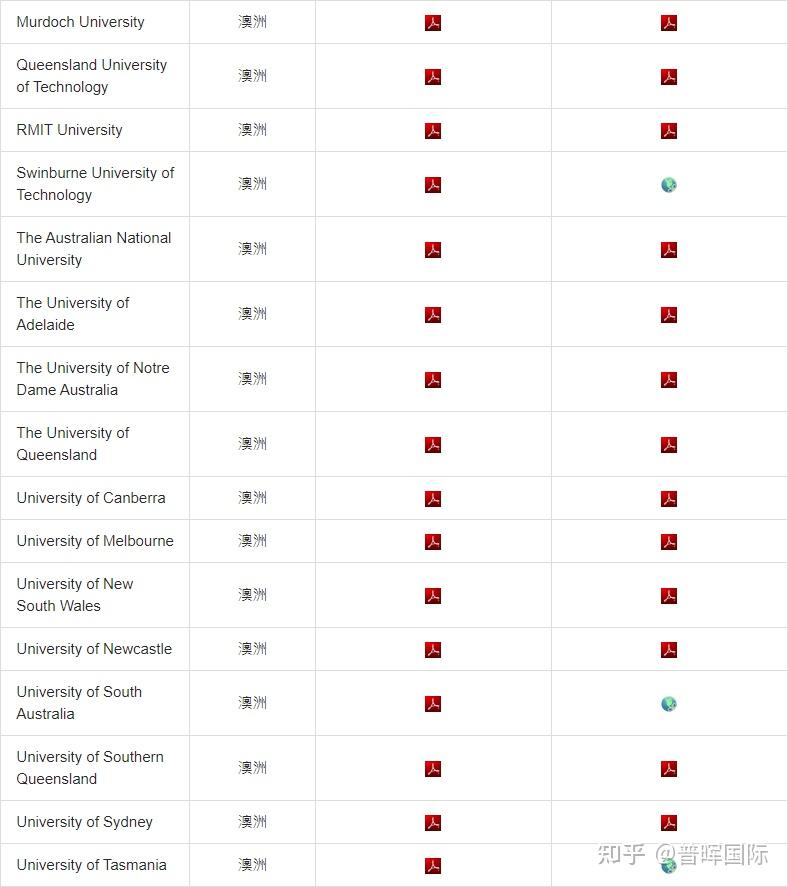The height and width of the screenshot is (887, 788).
Task: Open the right PDF icon for University of Adelaide
Action: coord(669,315)
